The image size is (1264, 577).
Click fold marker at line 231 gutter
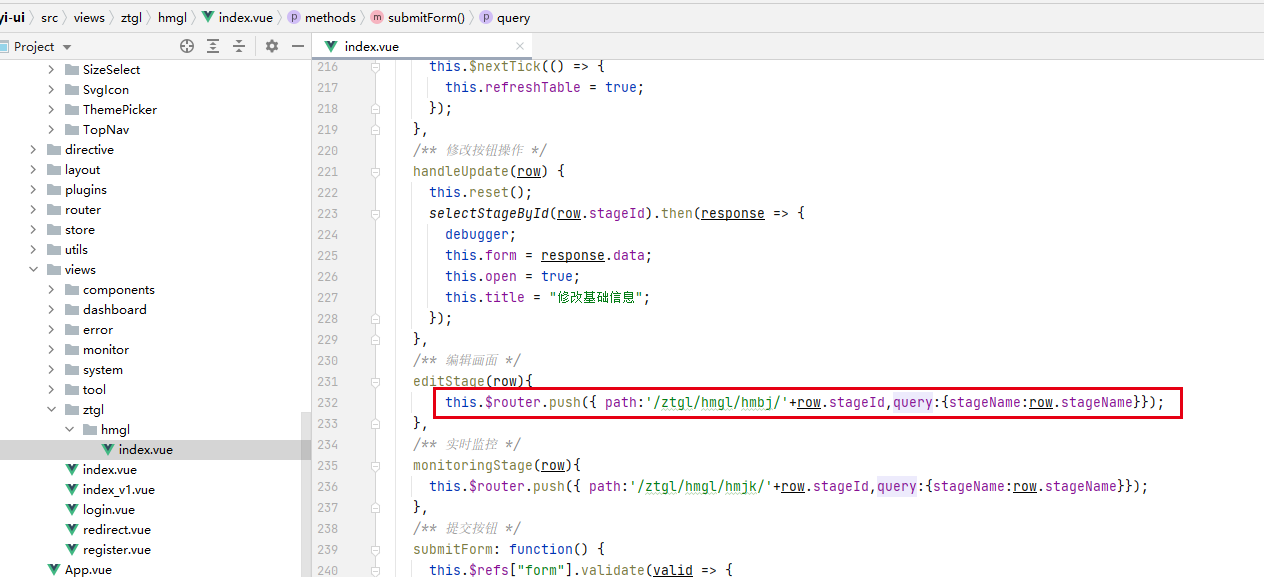(x=376, y=381)
